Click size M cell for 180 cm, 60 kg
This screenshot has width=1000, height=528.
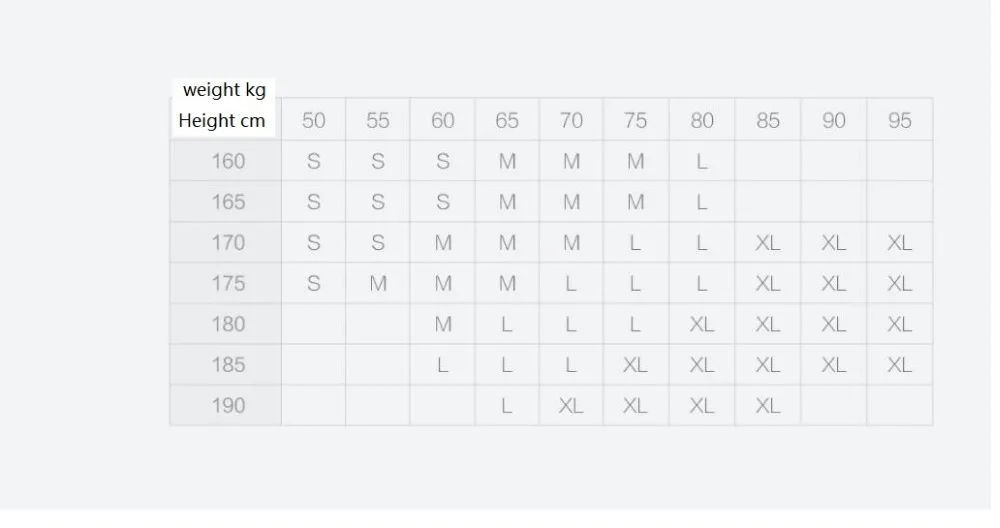[x=443, y=324]
